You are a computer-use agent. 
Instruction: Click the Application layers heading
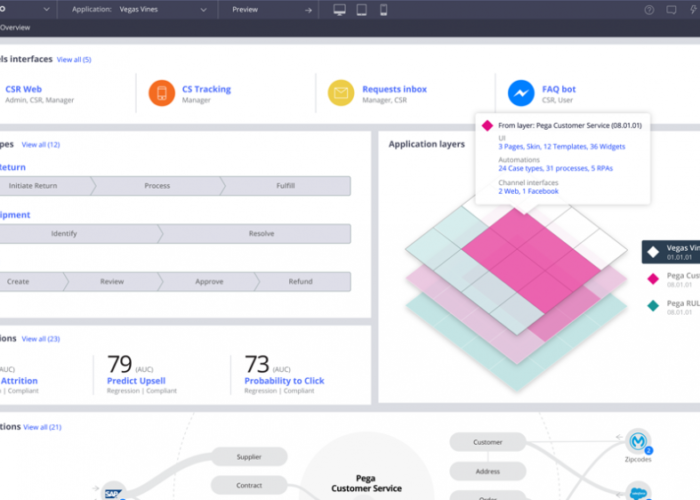tap(426, 144)
